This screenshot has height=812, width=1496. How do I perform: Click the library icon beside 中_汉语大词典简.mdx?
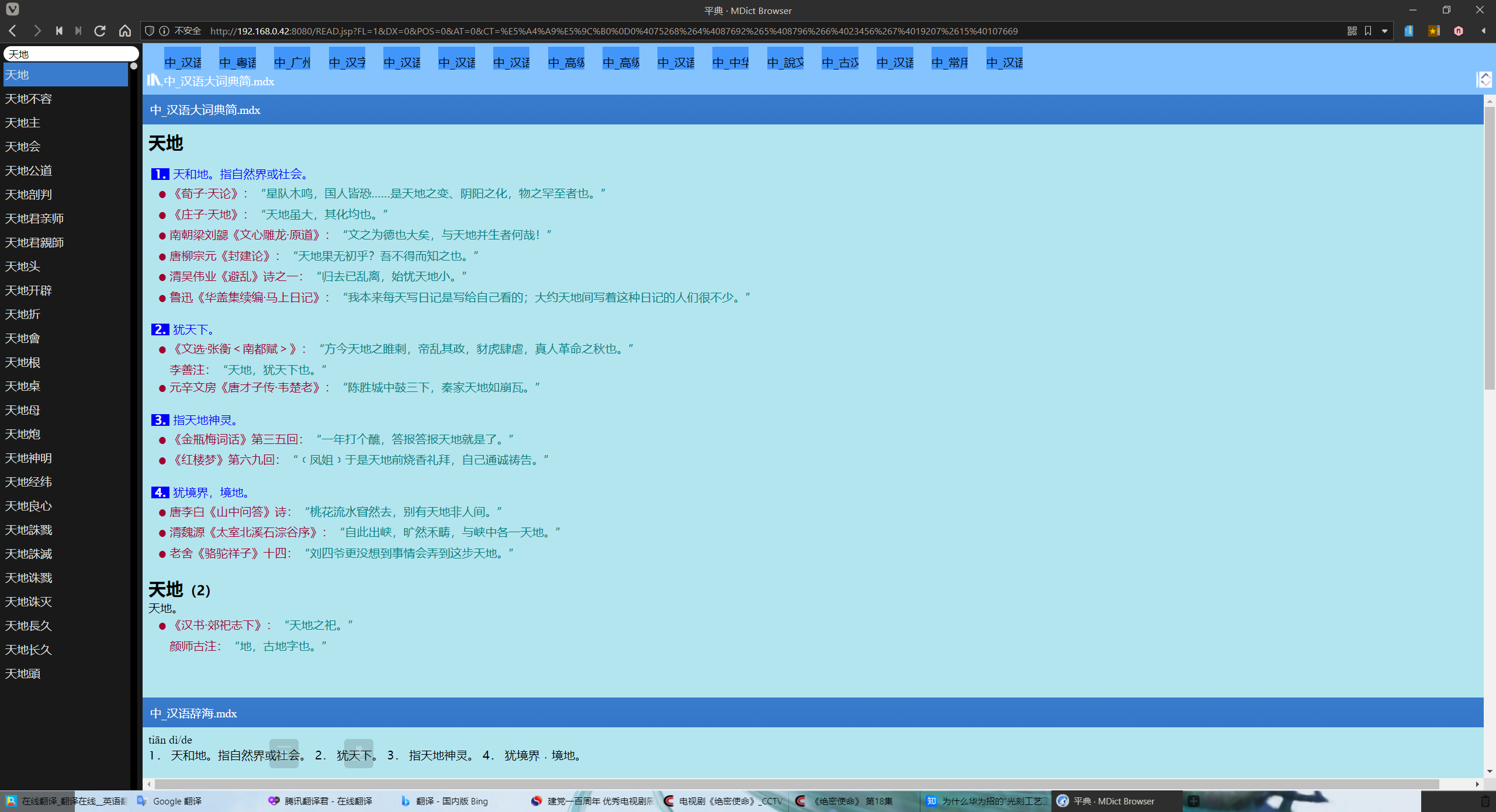(154, 80)
